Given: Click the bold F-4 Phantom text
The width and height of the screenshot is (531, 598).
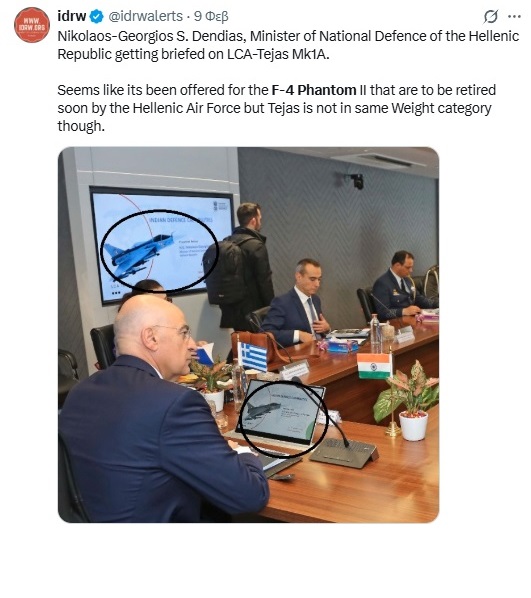Looking at the screenshot, I should (314, 90).
